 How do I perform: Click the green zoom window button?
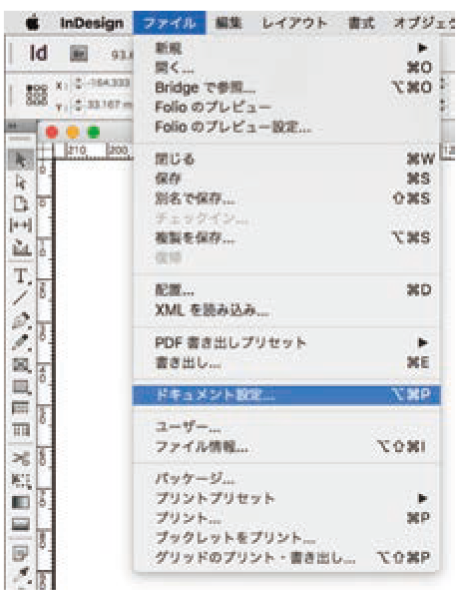[93, 132]
